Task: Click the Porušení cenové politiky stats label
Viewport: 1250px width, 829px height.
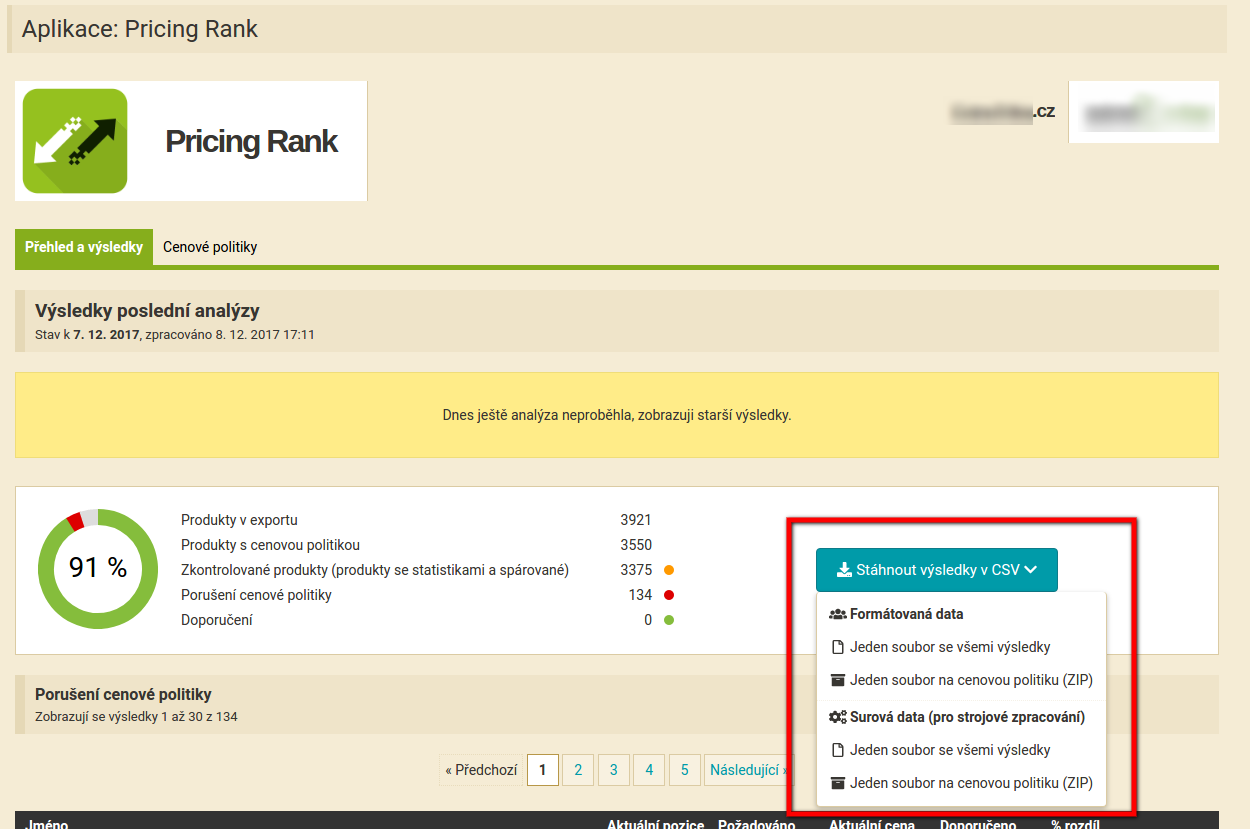Action: 256,595
